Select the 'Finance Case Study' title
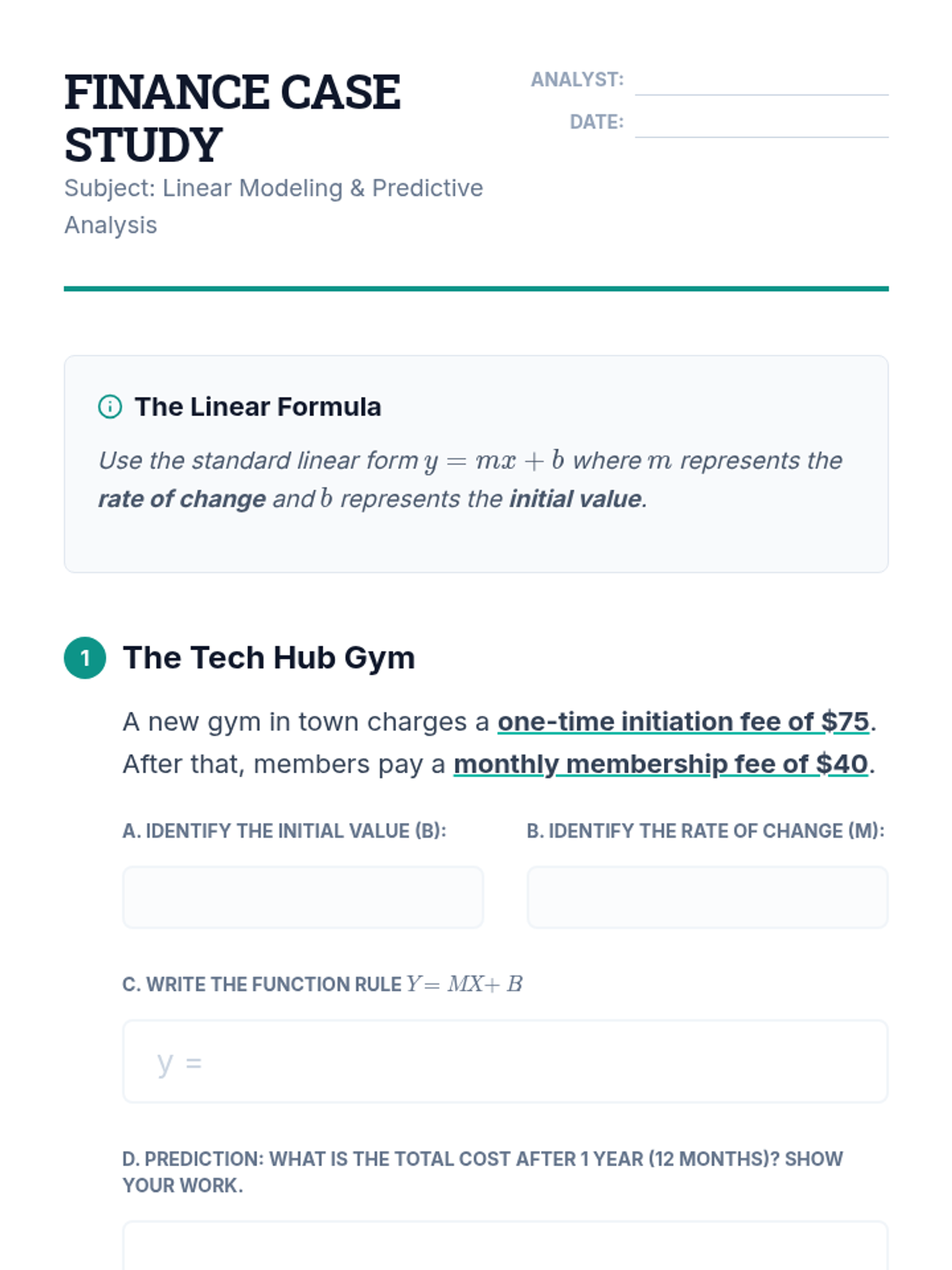The height and width of the screenshot is (1270, 952). pos(232,118)
